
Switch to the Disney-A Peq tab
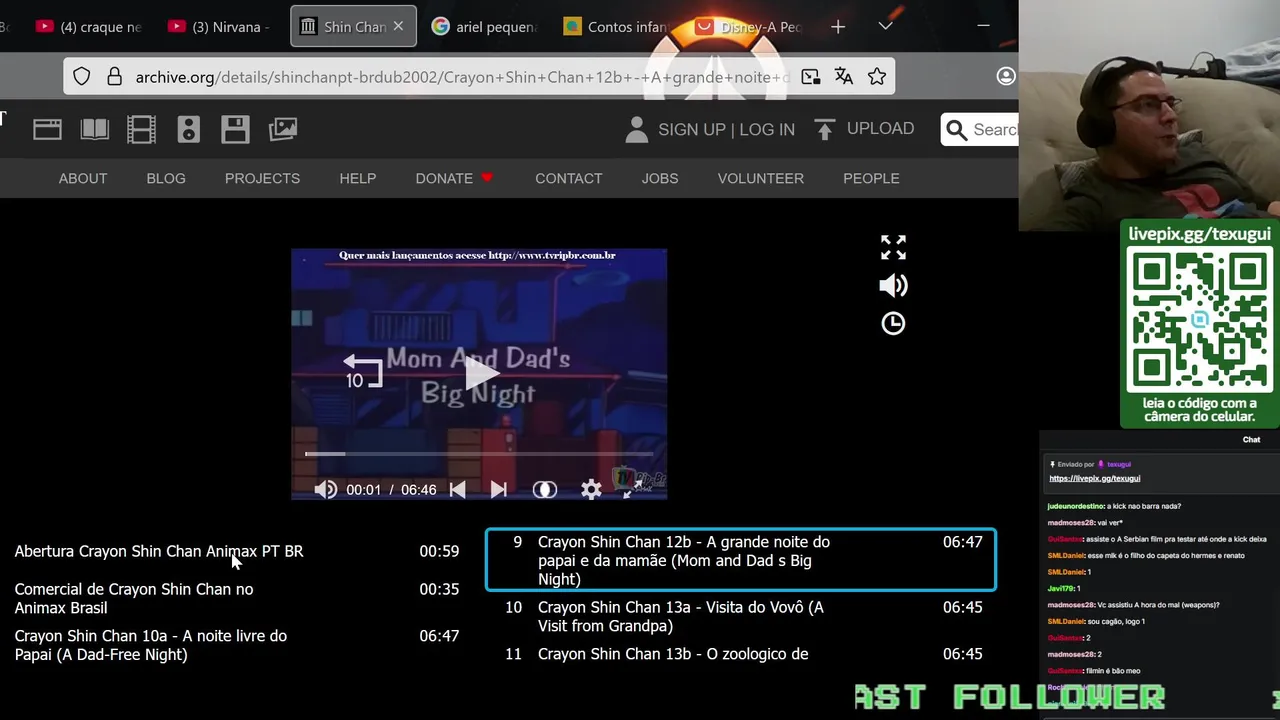pos(750,27)
